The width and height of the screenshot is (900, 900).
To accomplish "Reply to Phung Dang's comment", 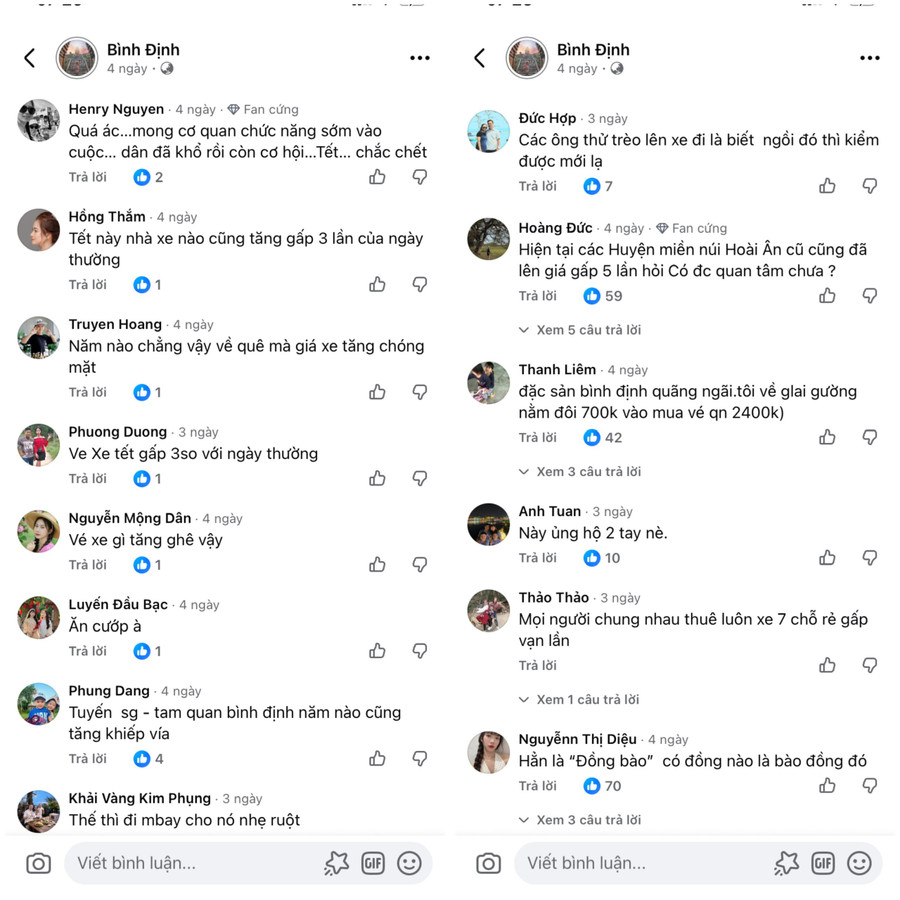I will coord(87,759).
